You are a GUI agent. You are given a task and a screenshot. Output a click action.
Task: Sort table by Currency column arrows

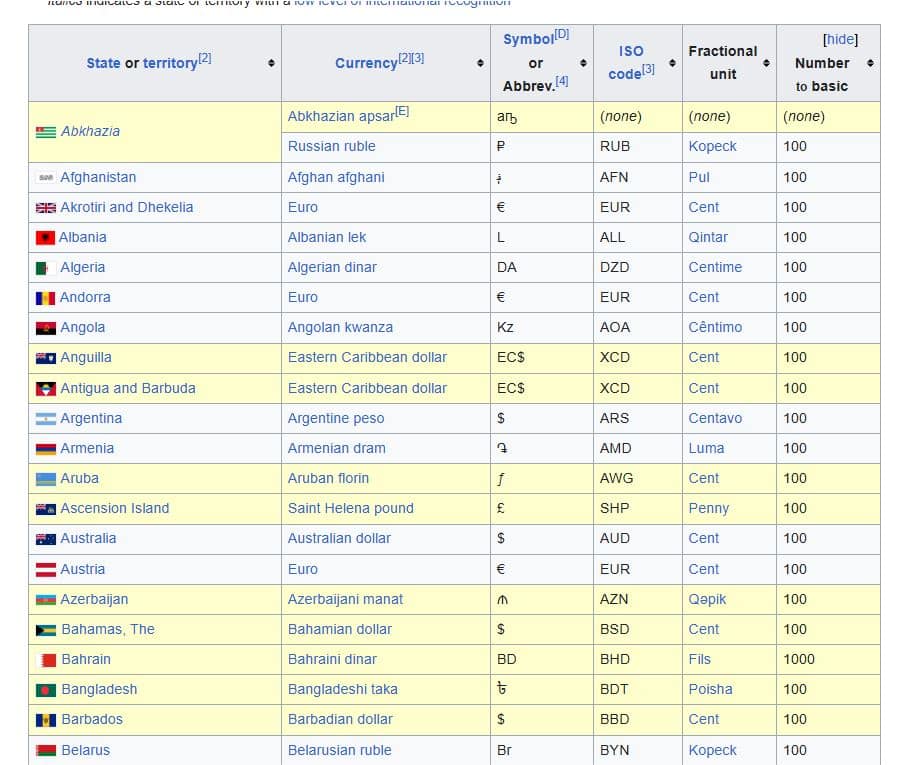[x=480, y=63]
